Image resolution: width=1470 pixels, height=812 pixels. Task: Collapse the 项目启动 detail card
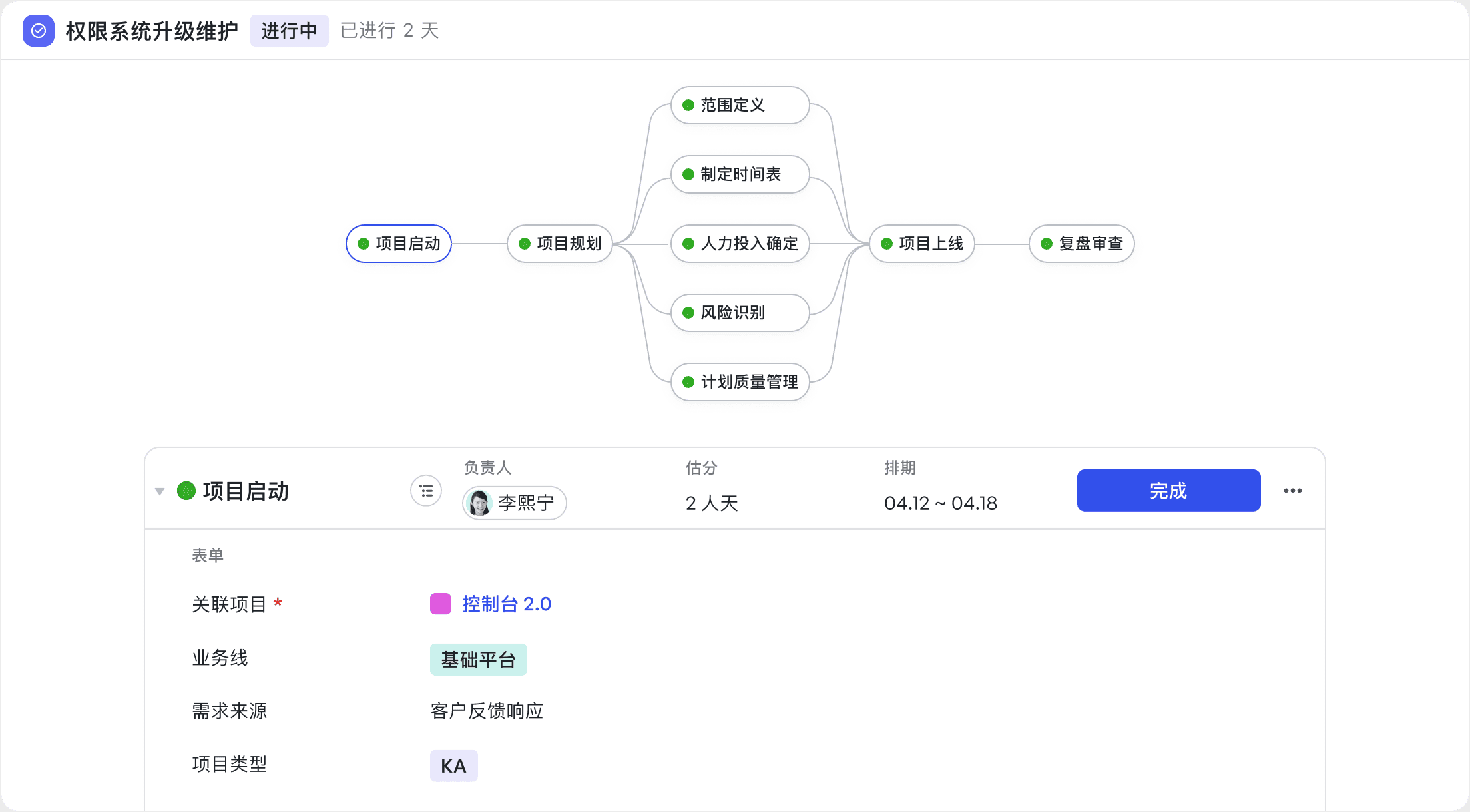[x=159, y=491]
